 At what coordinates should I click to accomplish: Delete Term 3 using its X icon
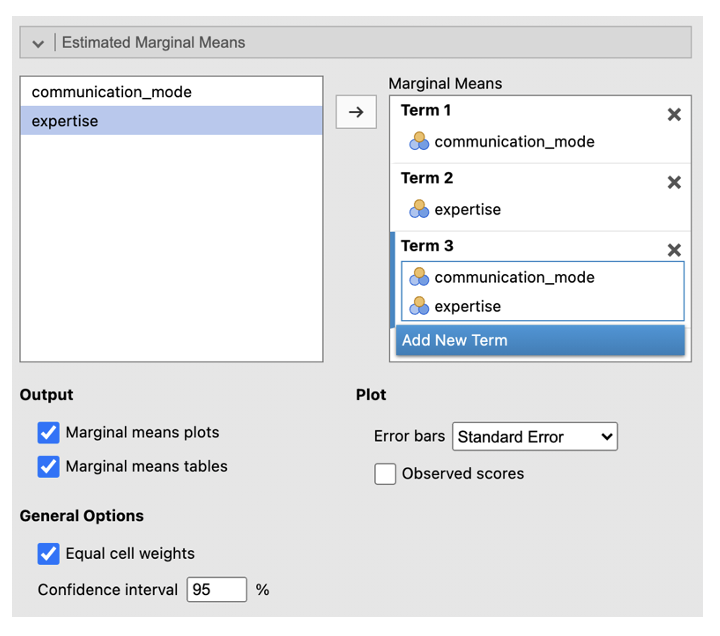[674, 250]
